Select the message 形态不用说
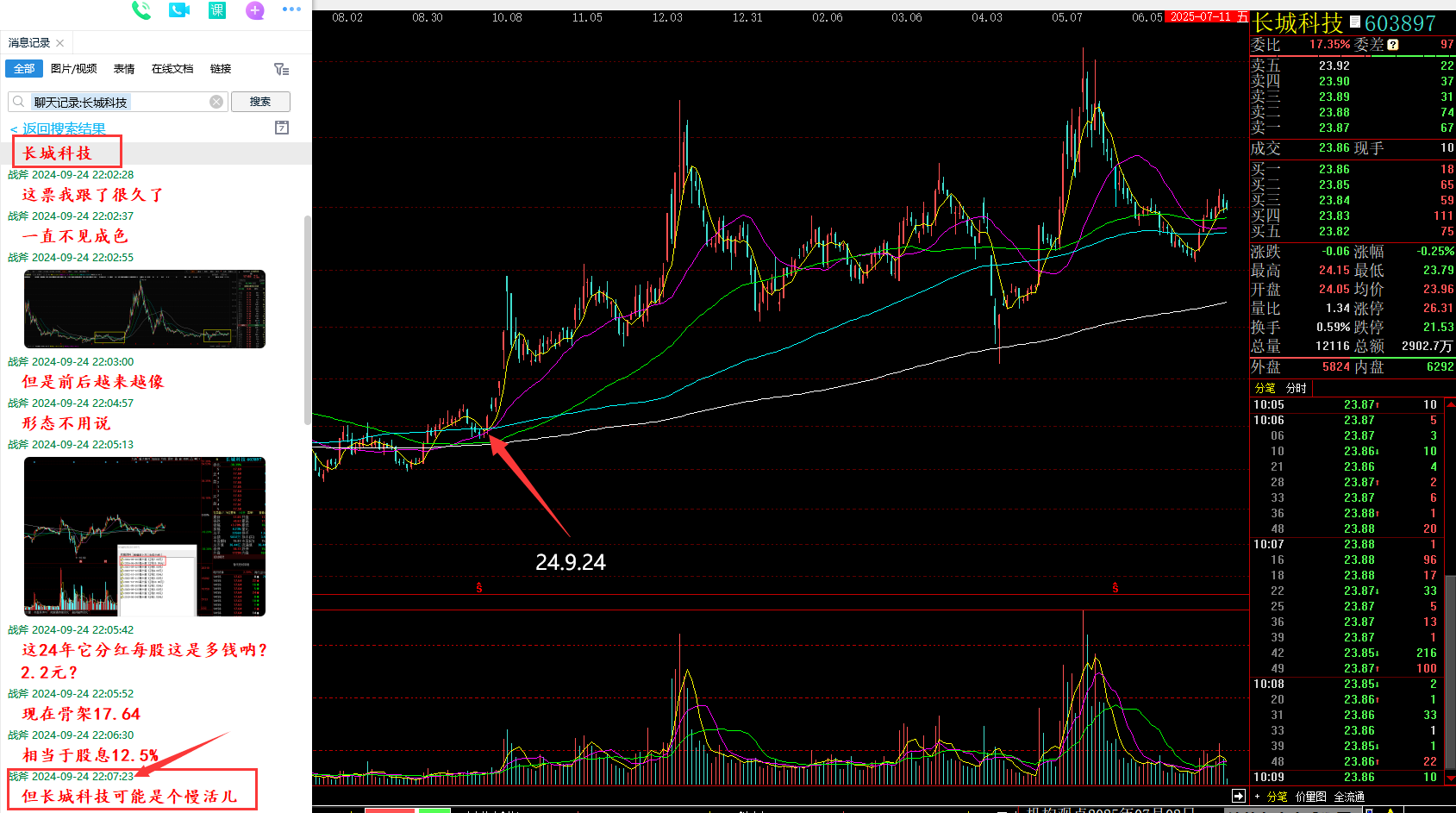The width and height of the screenshot is (1456, 813). [x=66, y=423]
